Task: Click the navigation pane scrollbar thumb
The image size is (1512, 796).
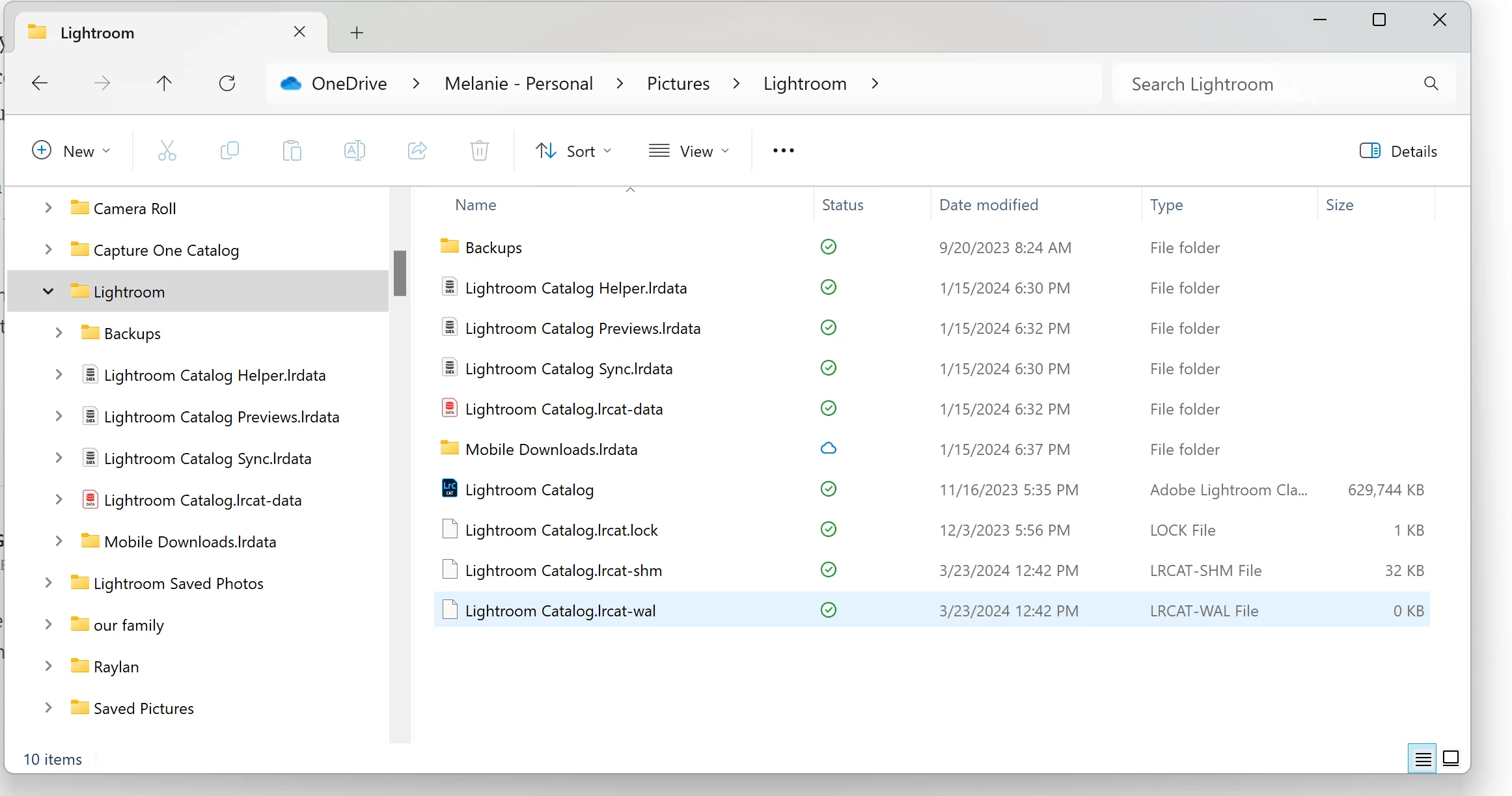Action: [x=400, y=273]
